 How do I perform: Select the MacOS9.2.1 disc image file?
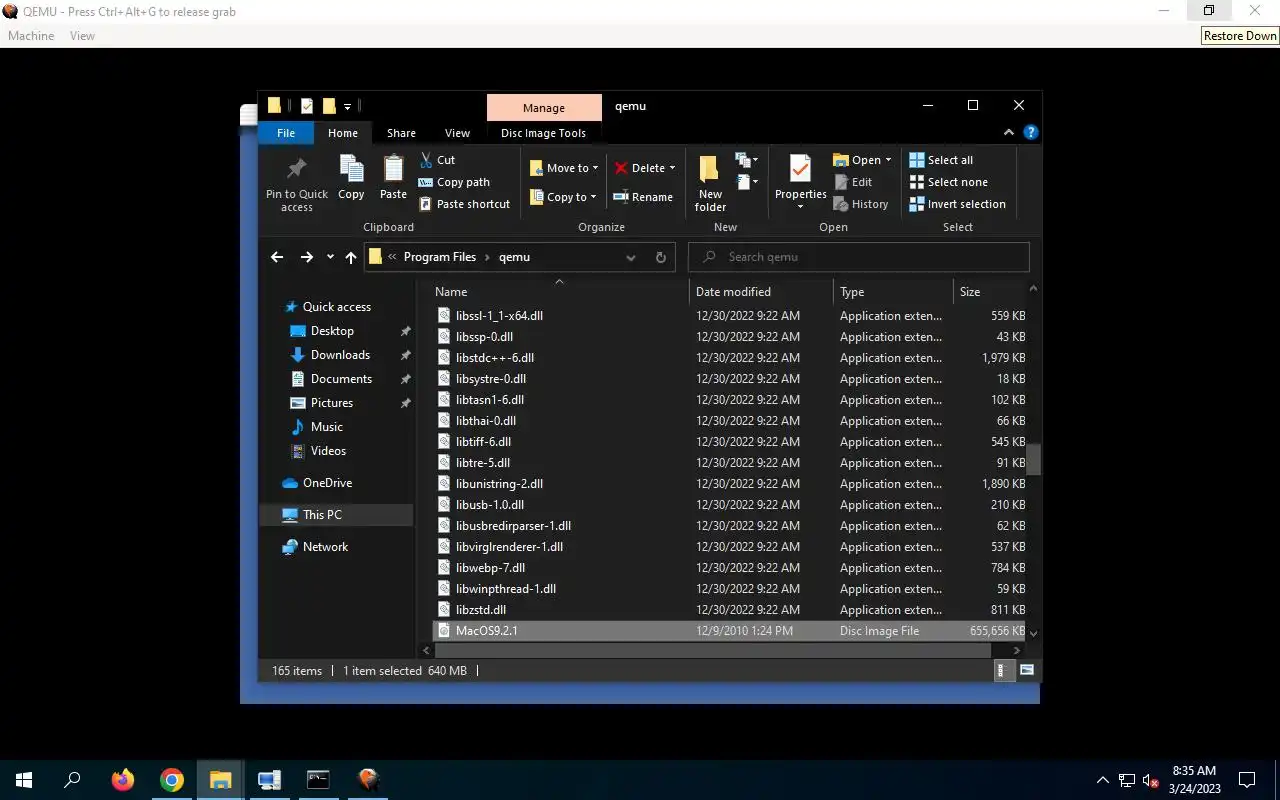[x=729, y=631]
